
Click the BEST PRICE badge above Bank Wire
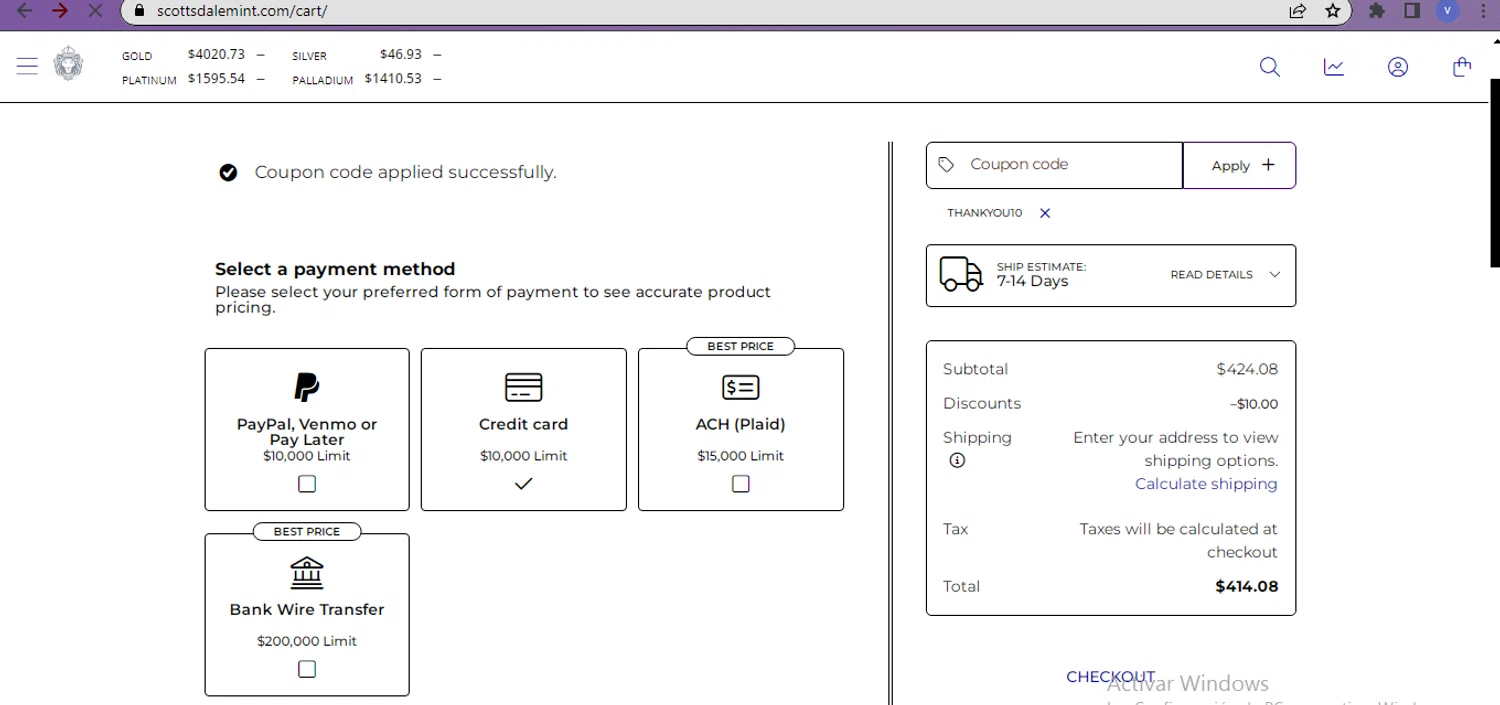click(307, 531)
